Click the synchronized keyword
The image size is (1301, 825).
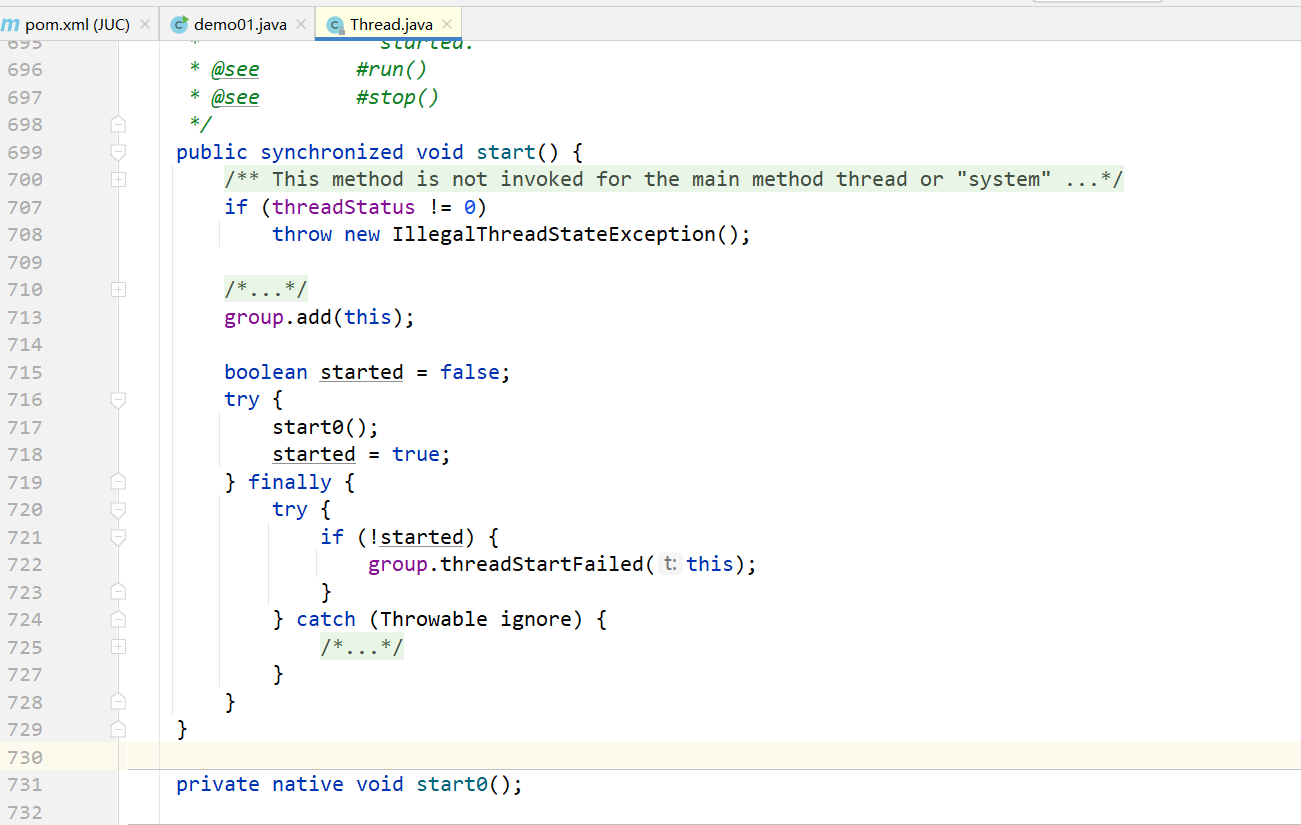tap(332, 152)
